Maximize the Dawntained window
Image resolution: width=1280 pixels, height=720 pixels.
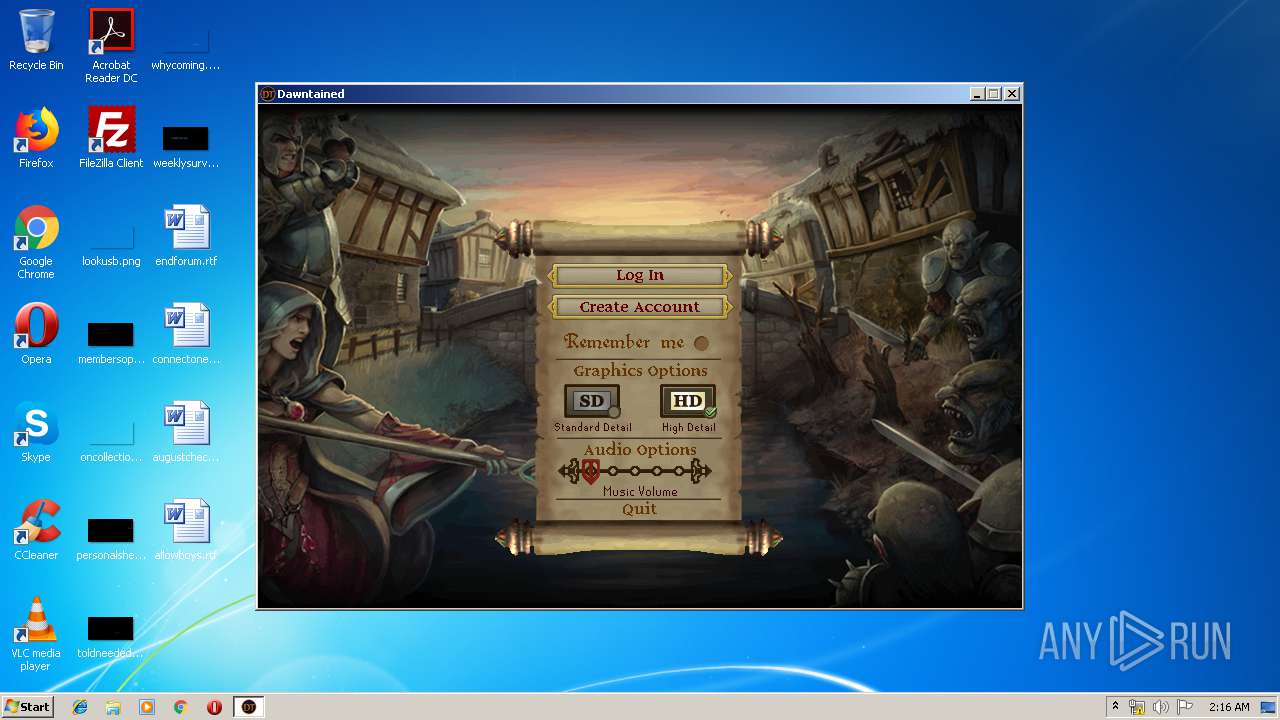point(994,94)
